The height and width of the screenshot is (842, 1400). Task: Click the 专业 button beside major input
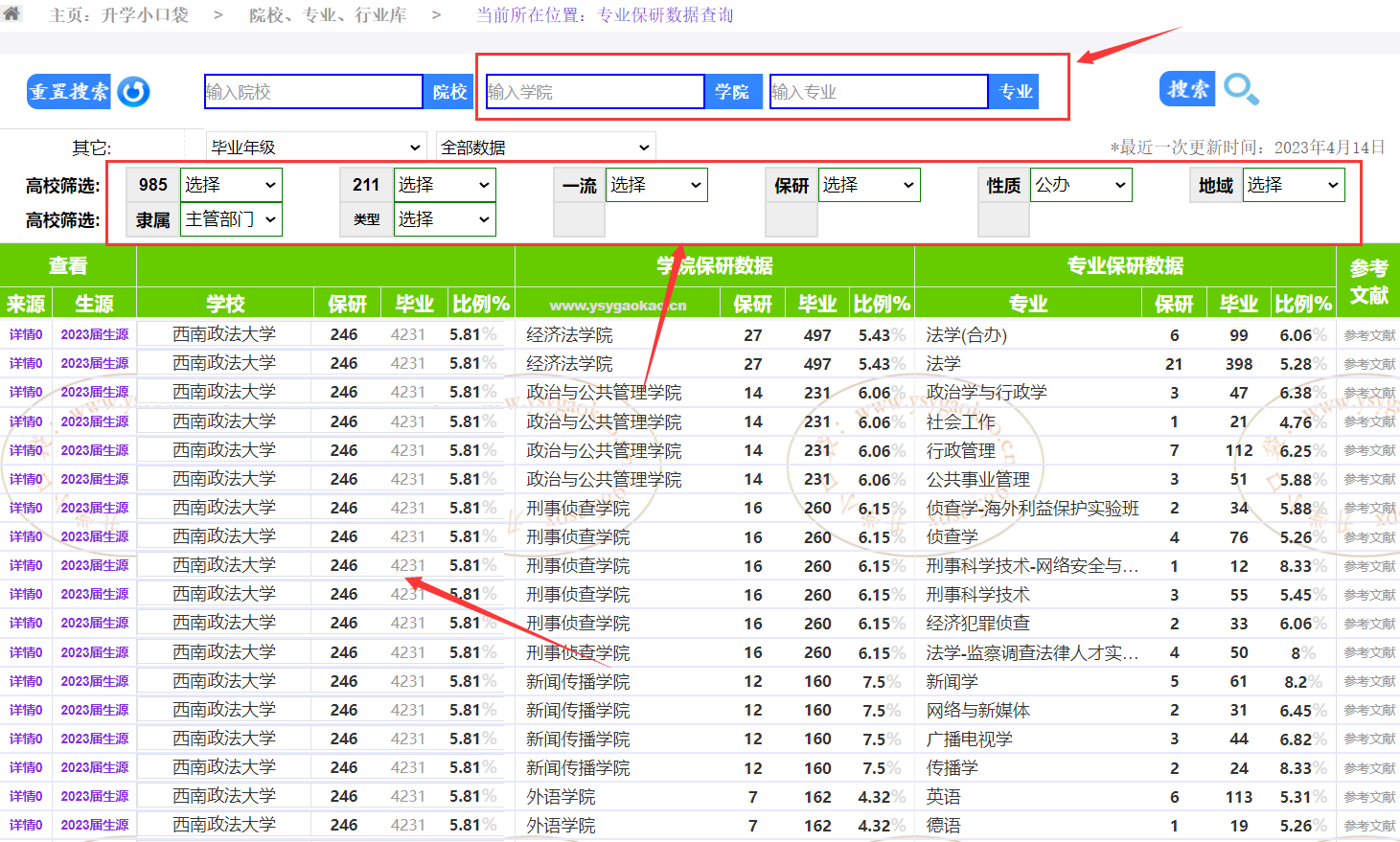[1015, 92]
